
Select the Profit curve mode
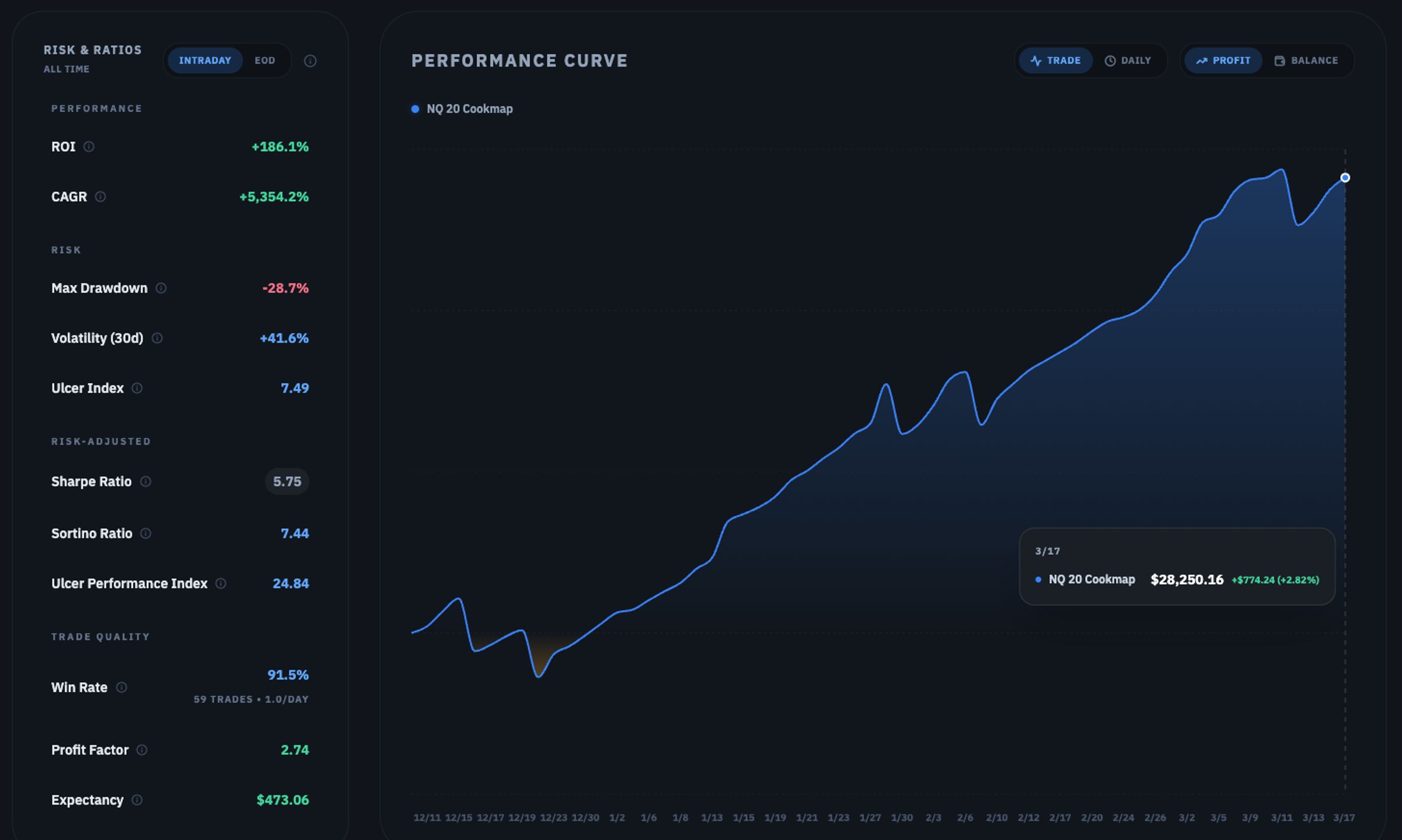tap(1223, 61)
